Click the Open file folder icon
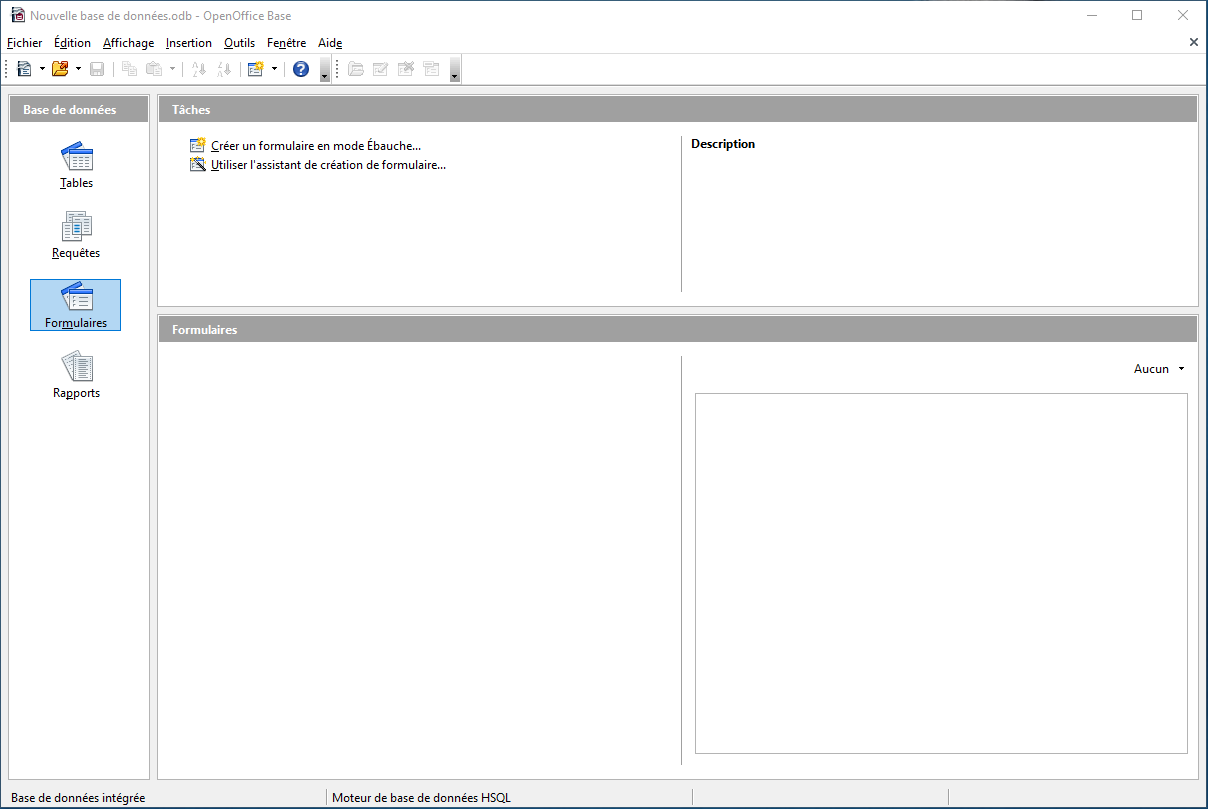The width and height of the screenshot is (1208, 809). (x=60, y=69)
